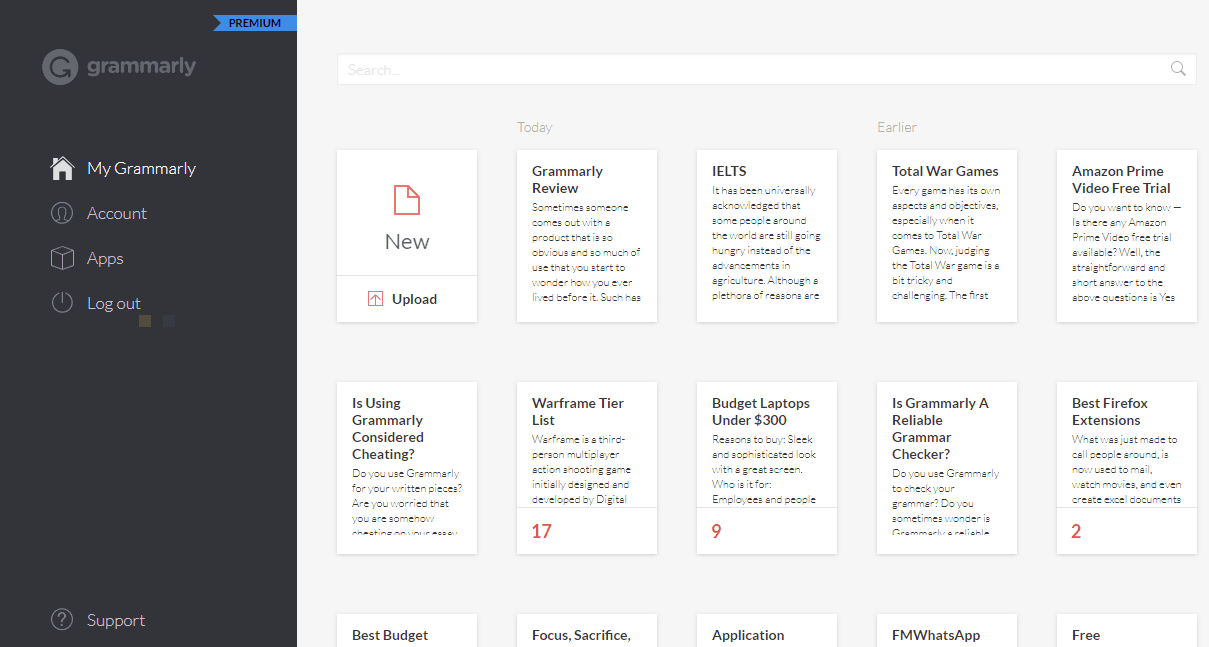Open Is Grammarly A Reliable Grammar Checker
Viewport: 1209px width, 647px height.
tap(947, 468)
